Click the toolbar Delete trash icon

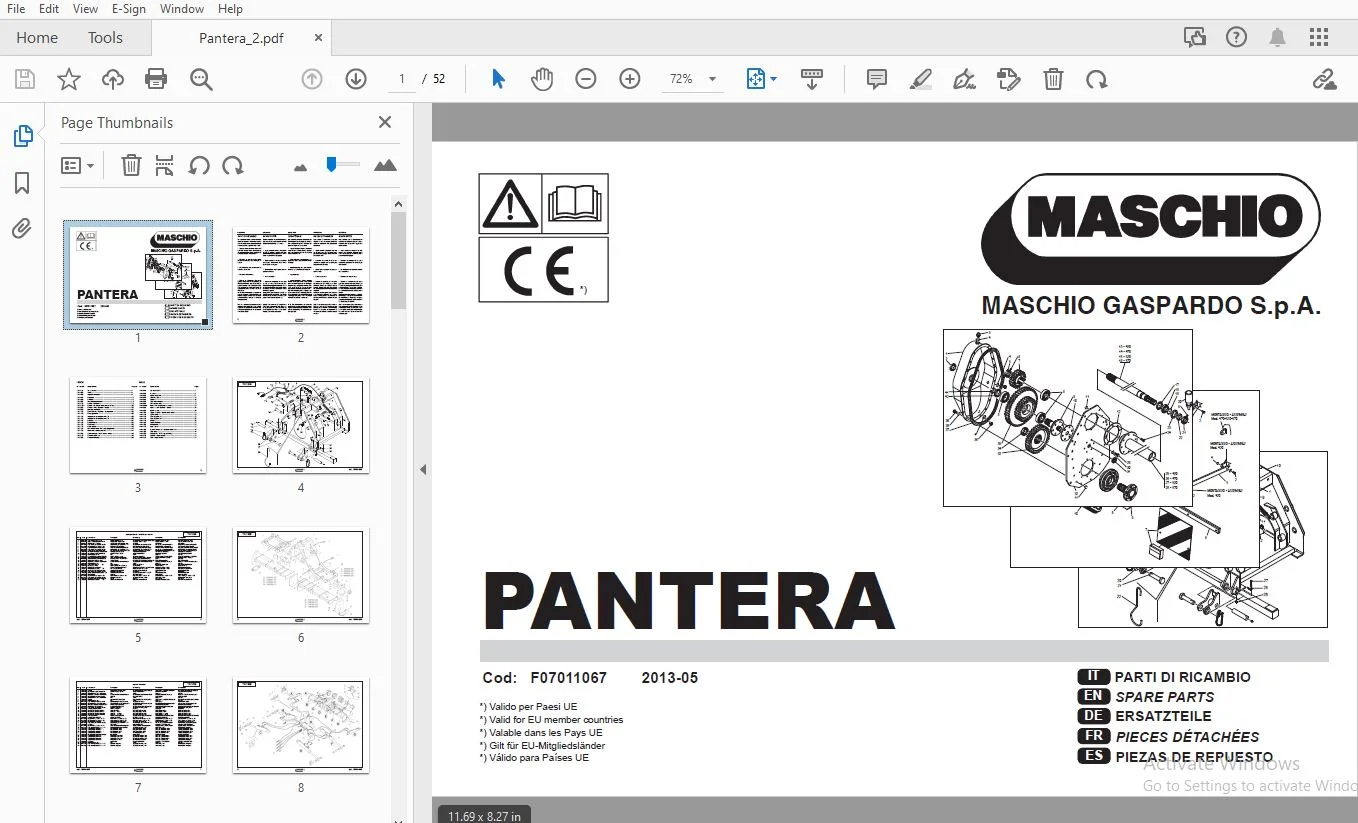click(x=1053, y=79)
